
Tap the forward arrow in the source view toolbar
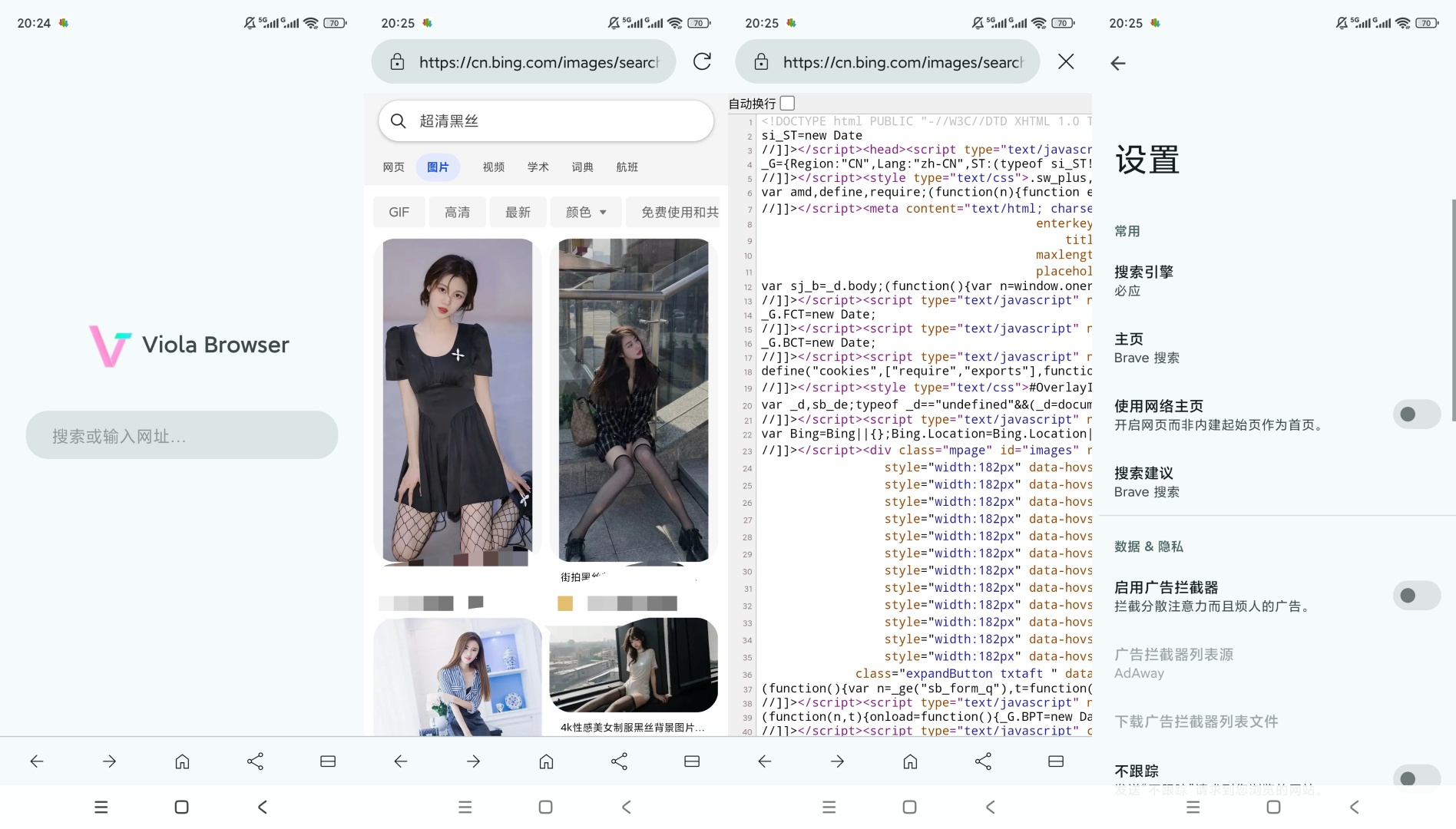pyautogui.click(x=837, y=761)
